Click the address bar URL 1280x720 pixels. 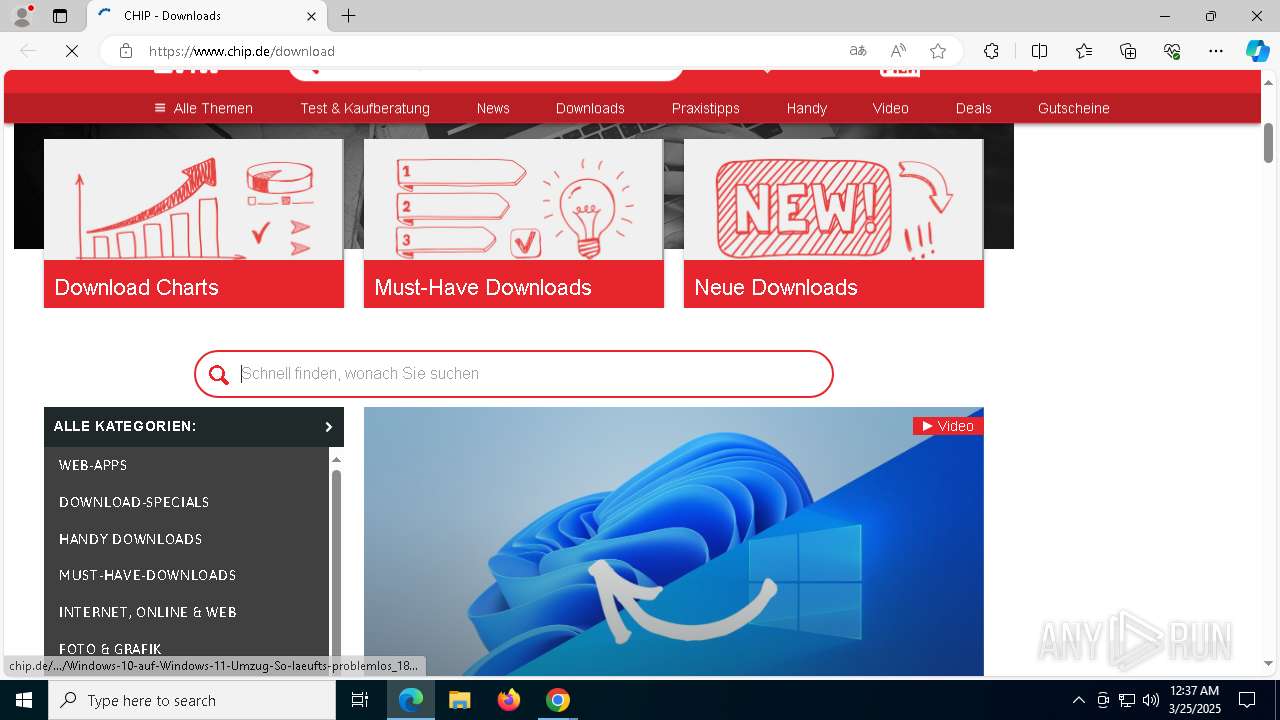point(242,51)
